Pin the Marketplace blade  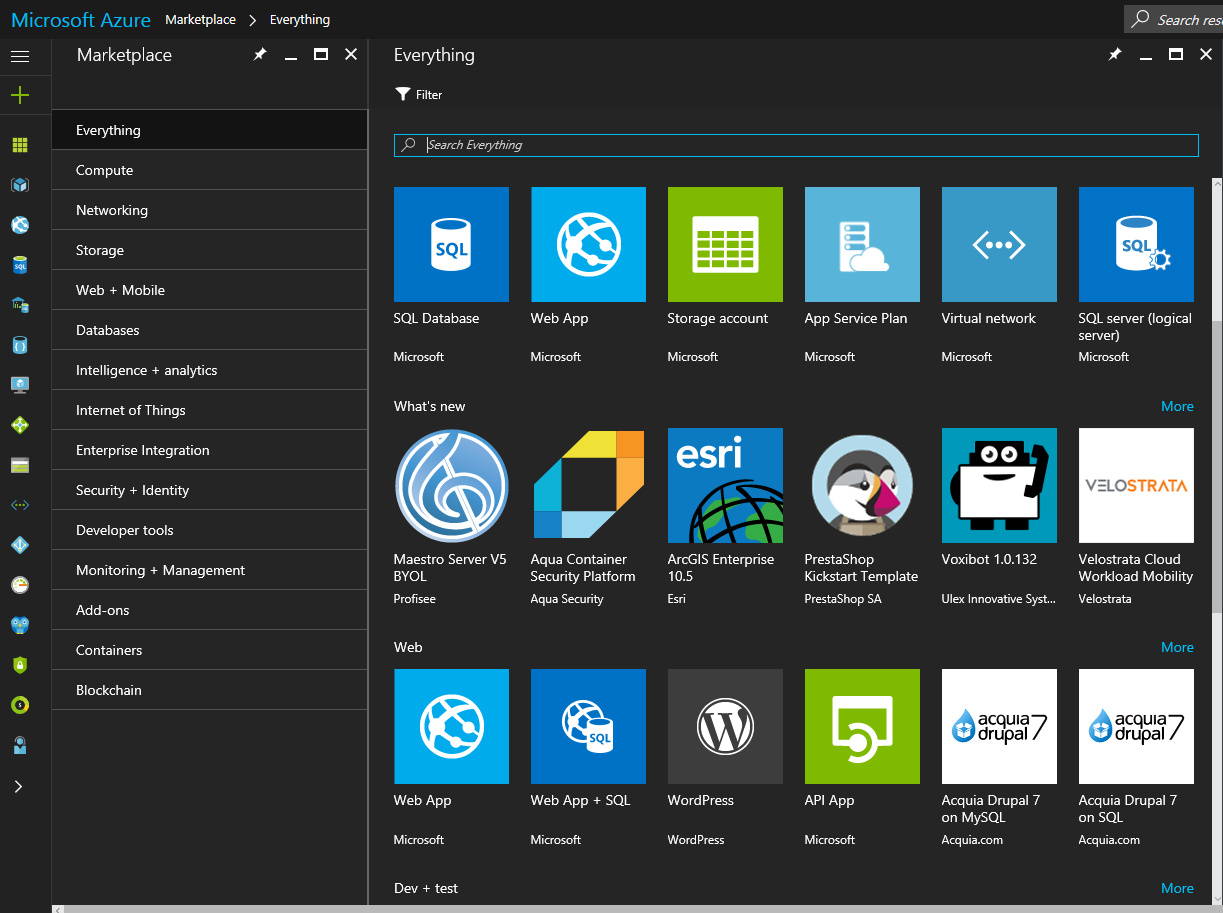[x=260, y=55]
